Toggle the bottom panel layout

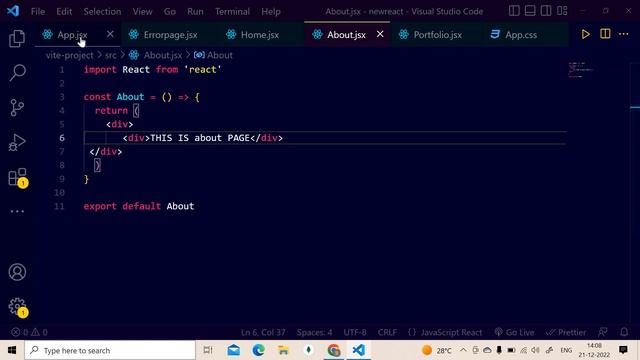click(x=530, y=11)
